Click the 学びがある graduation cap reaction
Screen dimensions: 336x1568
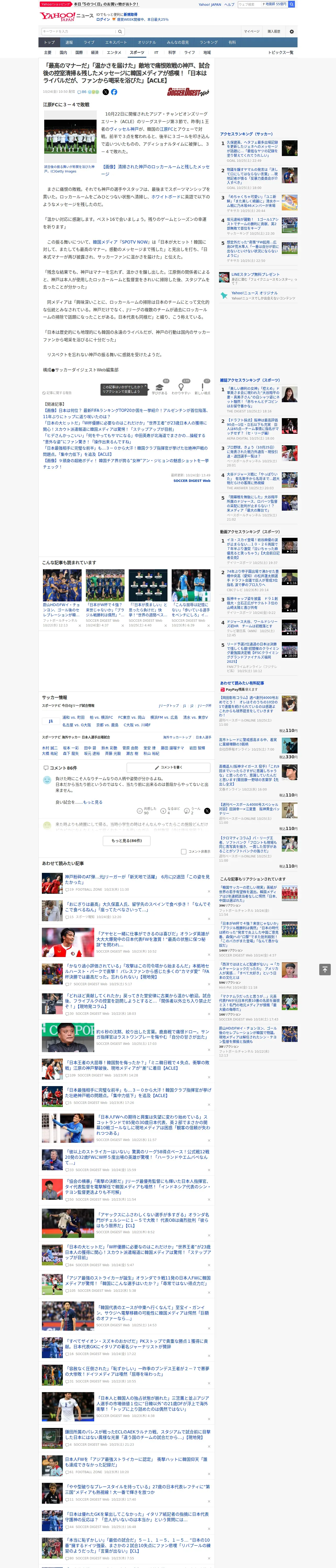pyautogui.click(x=159, y=387)
